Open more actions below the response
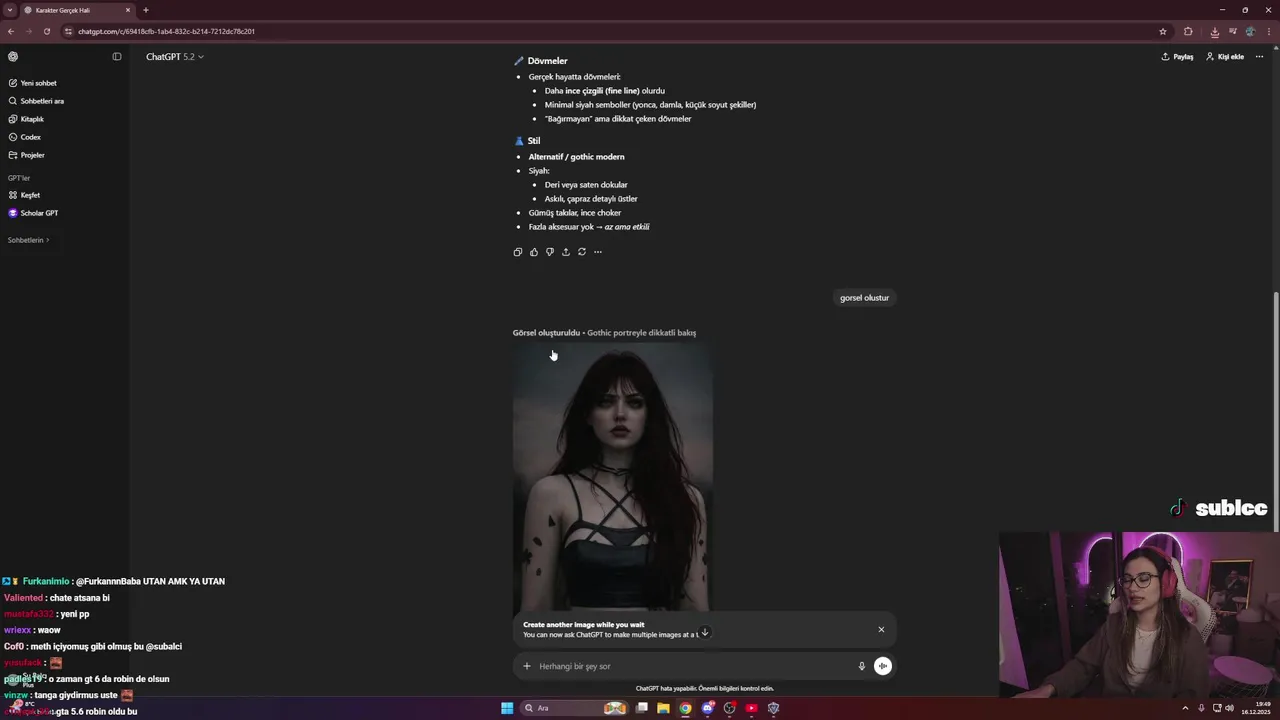 (598, 252)
